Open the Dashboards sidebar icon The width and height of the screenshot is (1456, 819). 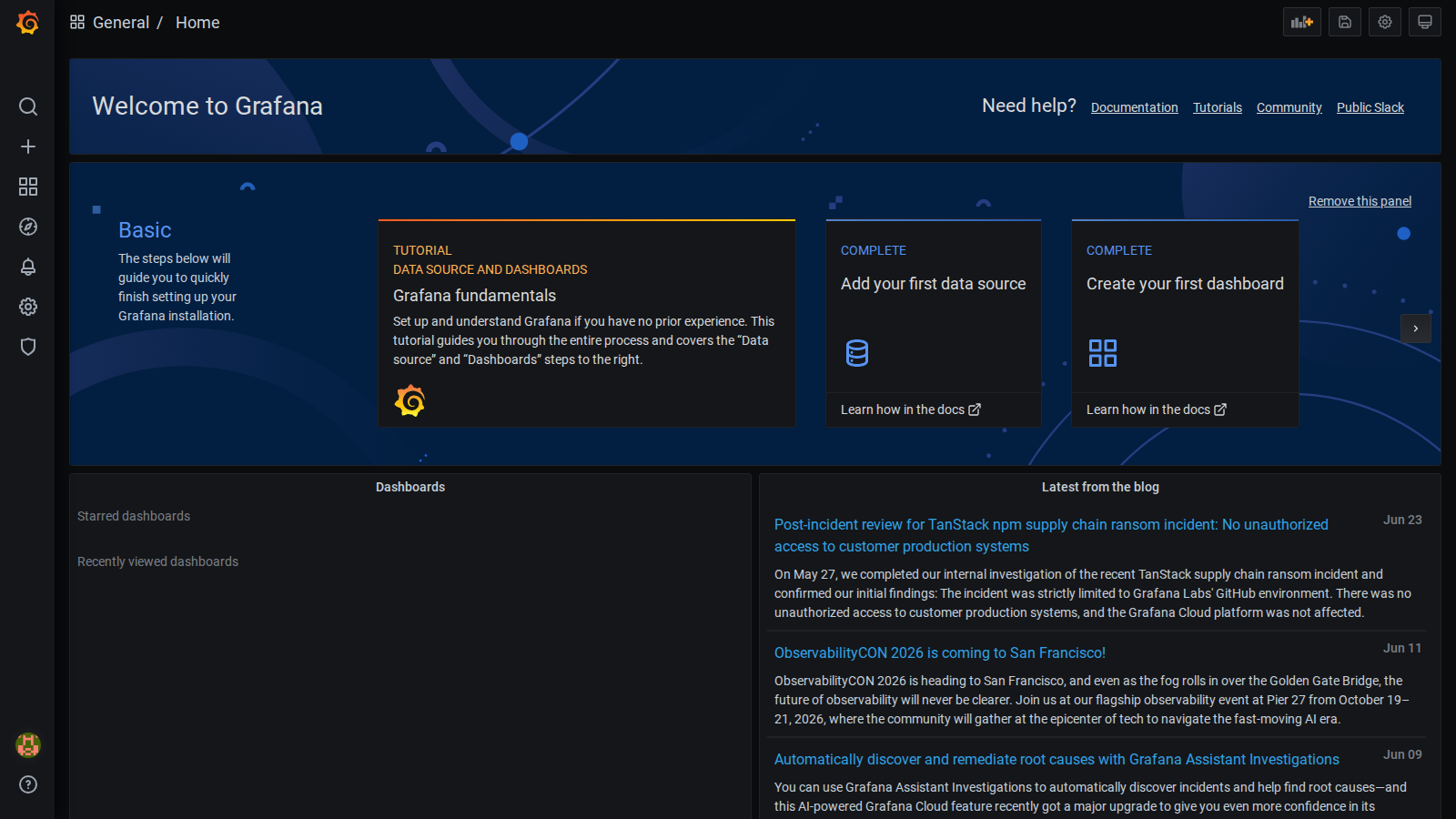coord(28,187)
